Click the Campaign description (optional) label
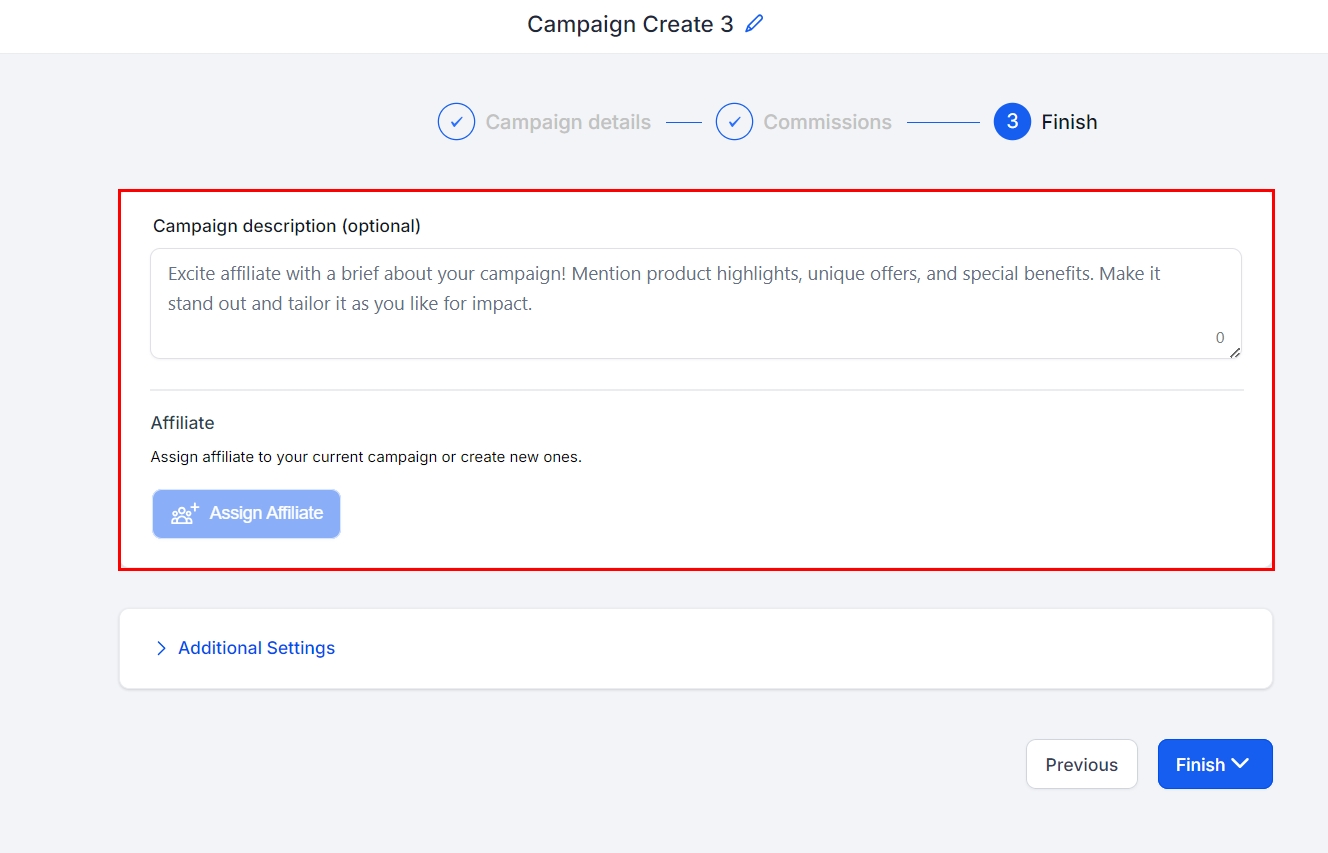 click(287, 226)
